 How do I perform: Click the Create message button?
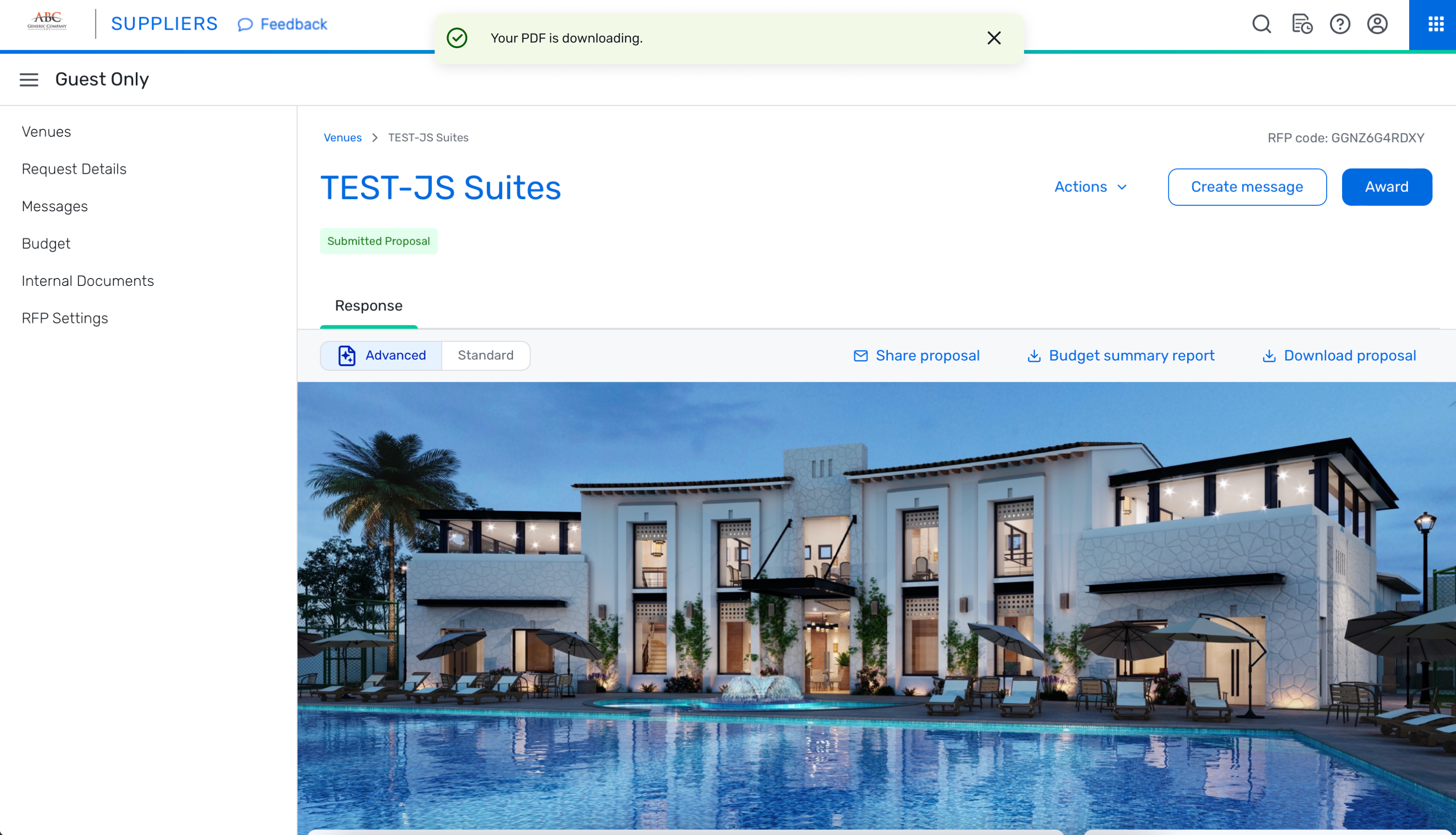(1247, 187)
